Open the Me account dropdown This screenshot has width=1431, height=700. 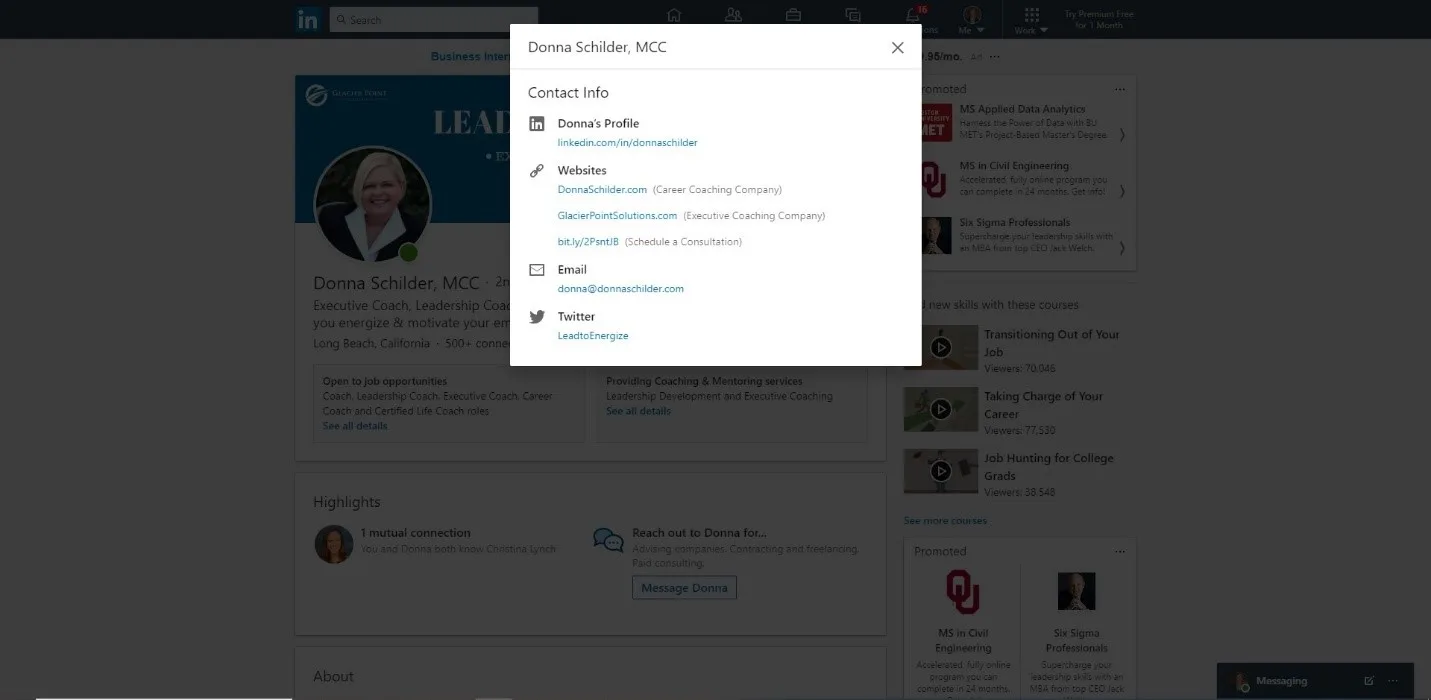[x=972, y=20]
